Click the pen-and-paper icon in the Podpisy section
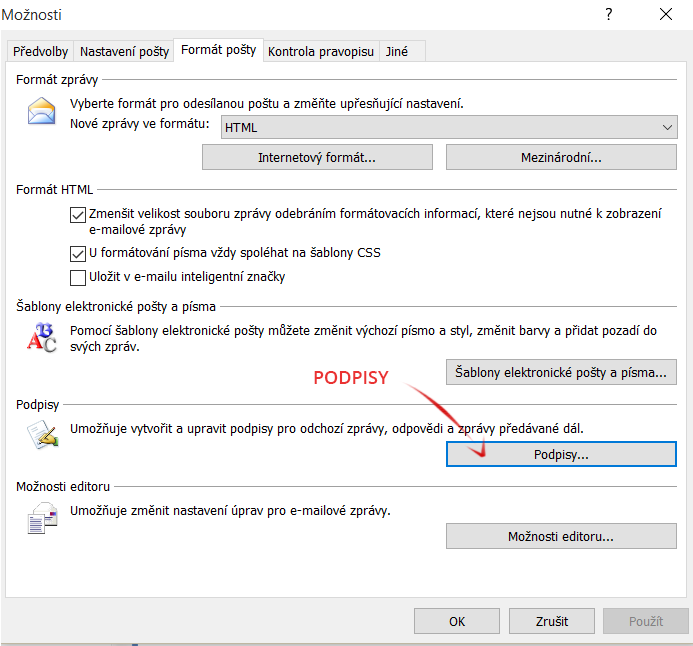 42,434
